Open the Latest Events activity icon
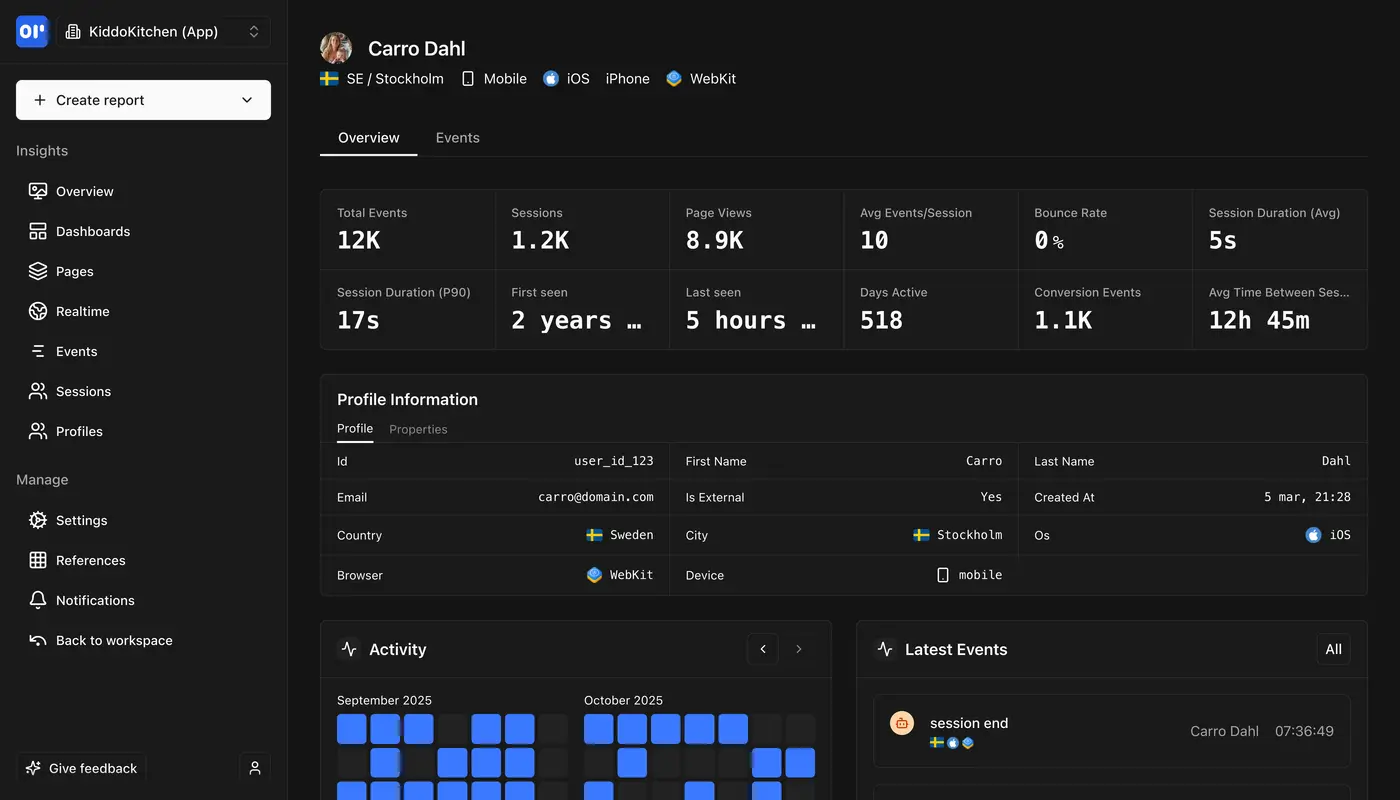This screenshot has width=1400, height=800. 884,649
